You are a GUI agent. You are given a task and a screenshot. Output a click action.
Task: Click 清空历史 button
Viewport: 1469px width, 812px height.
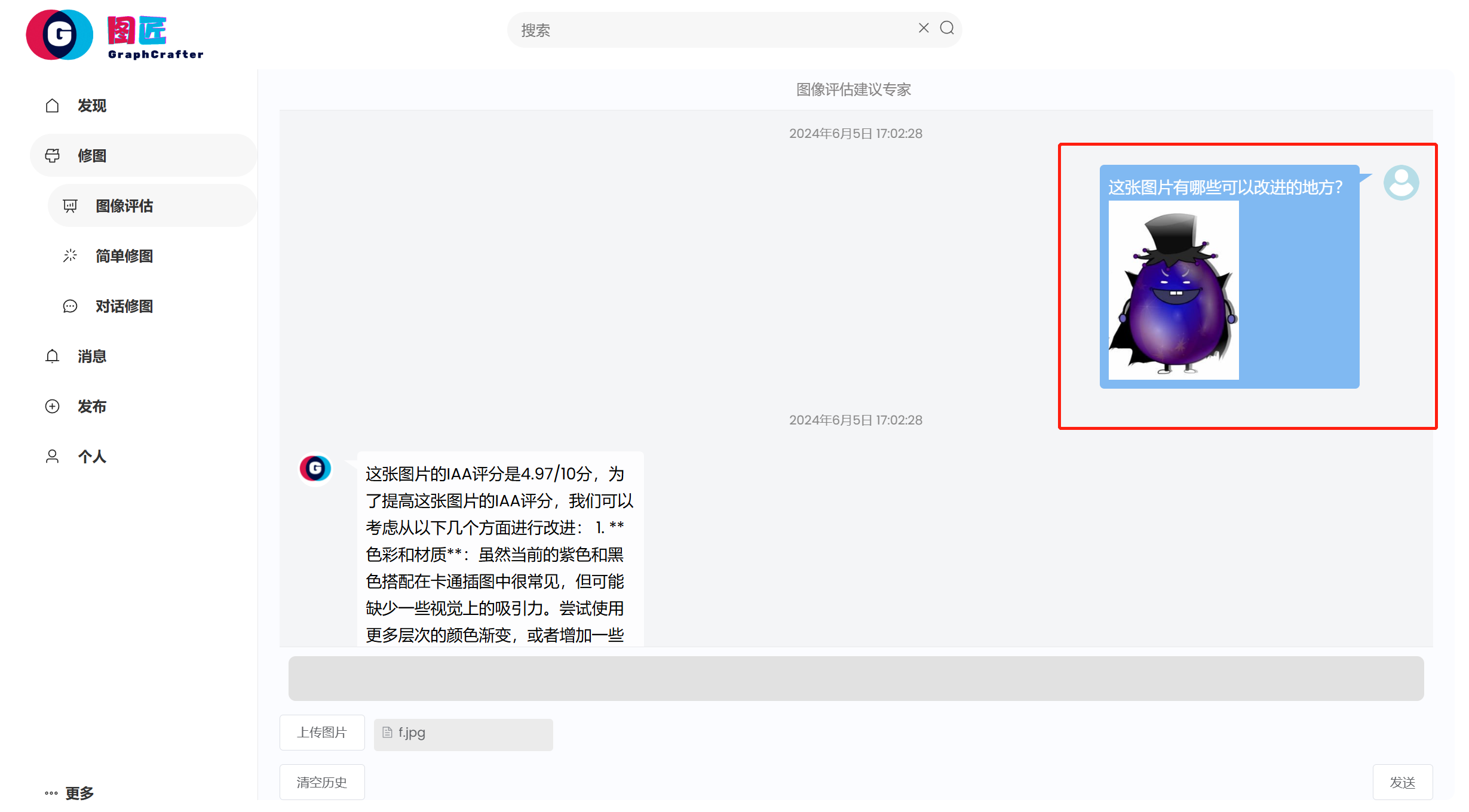tap(322, 782)
